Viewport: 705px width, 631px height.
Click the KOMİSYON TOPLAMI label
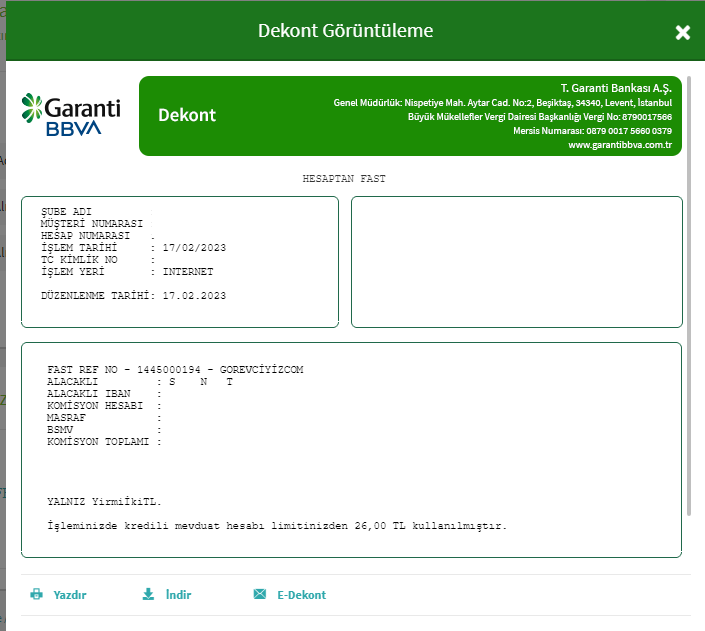coord(98,442)
